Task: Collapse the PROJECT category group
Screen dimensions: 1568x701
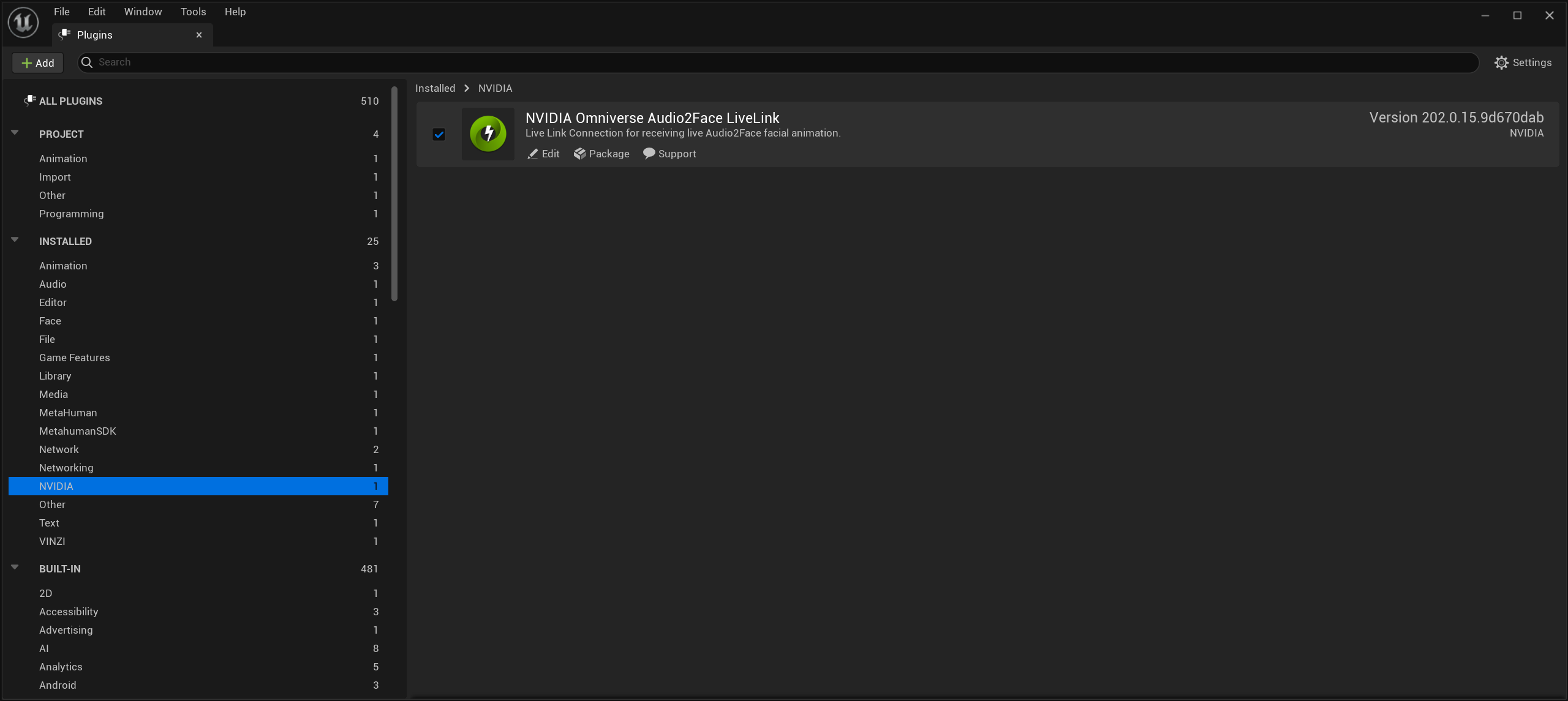Action: coord(15,133)
